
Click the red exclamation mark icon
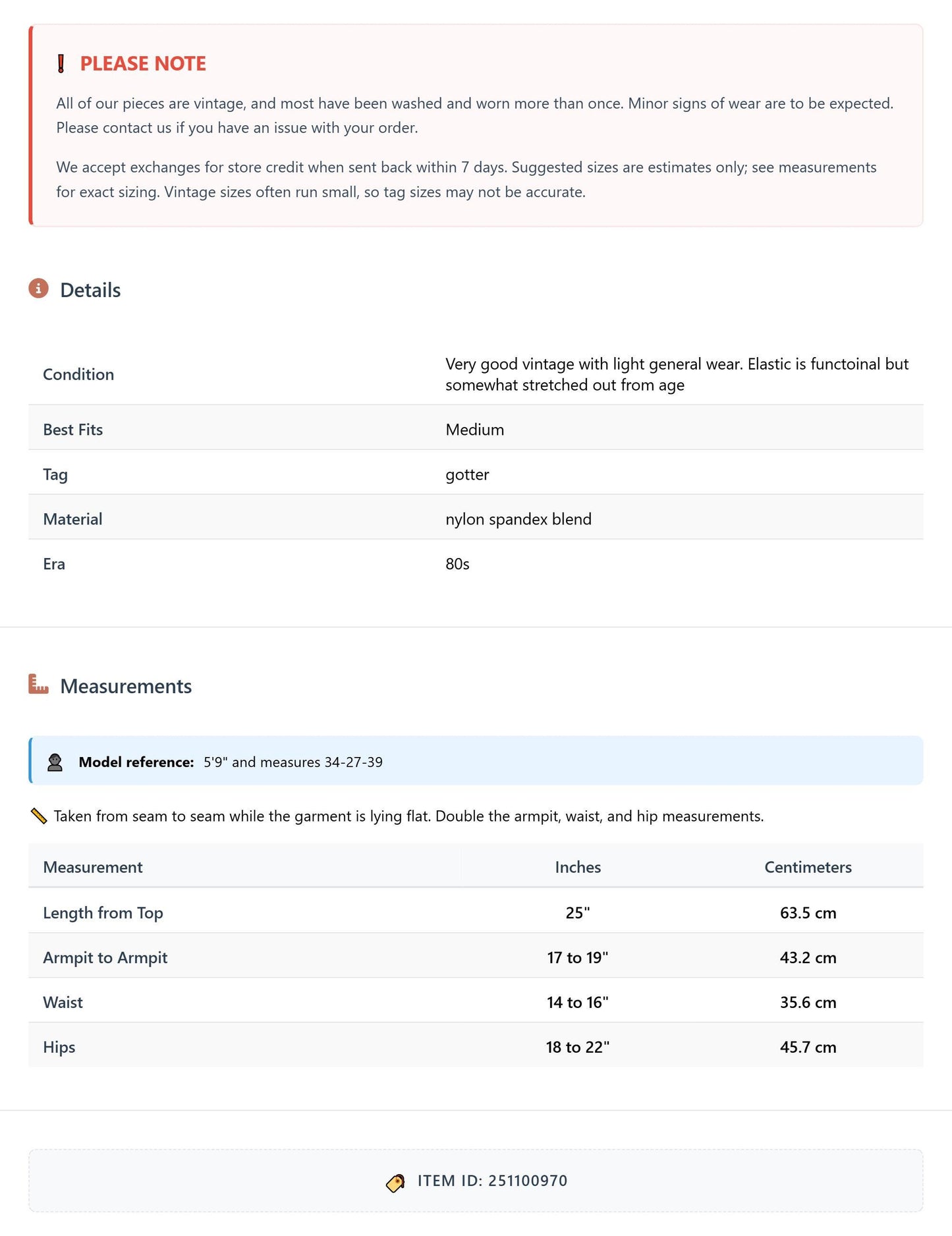coord(61,64)
